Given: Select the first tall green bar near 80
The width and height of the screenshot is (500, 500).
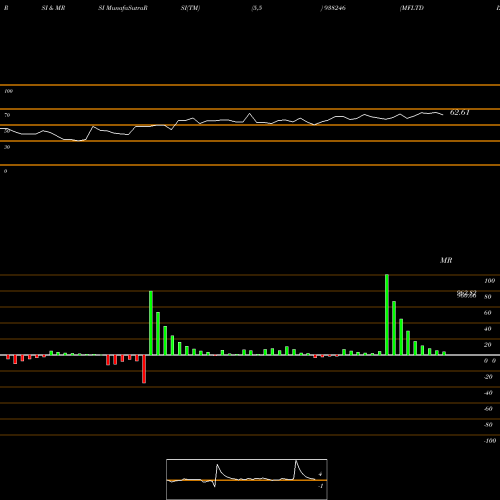Looking at the screenshot, I should click(151, 323).
